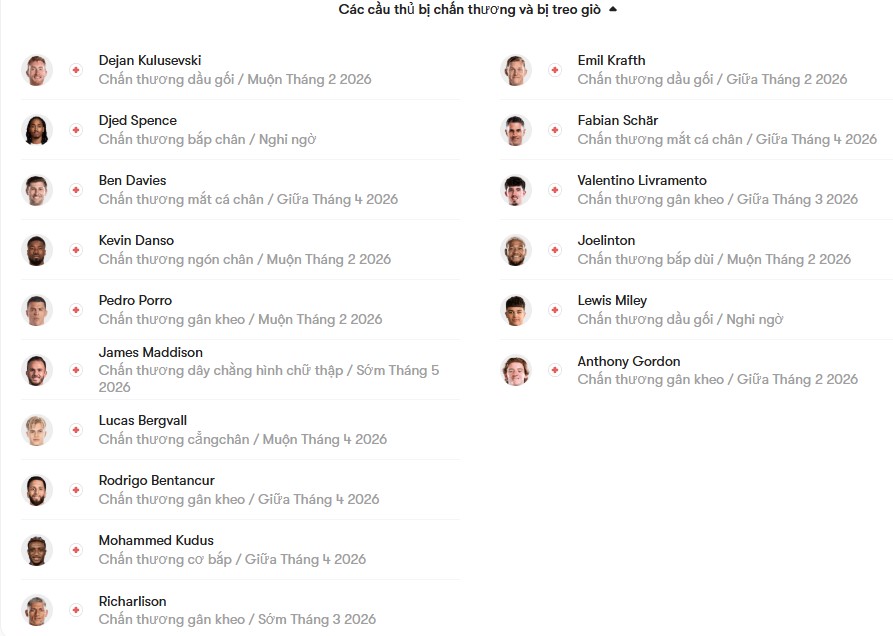Click the red cross icon next to Emil Krafth
The width and height of the screenshot is (893, 636).
[555, 70]
